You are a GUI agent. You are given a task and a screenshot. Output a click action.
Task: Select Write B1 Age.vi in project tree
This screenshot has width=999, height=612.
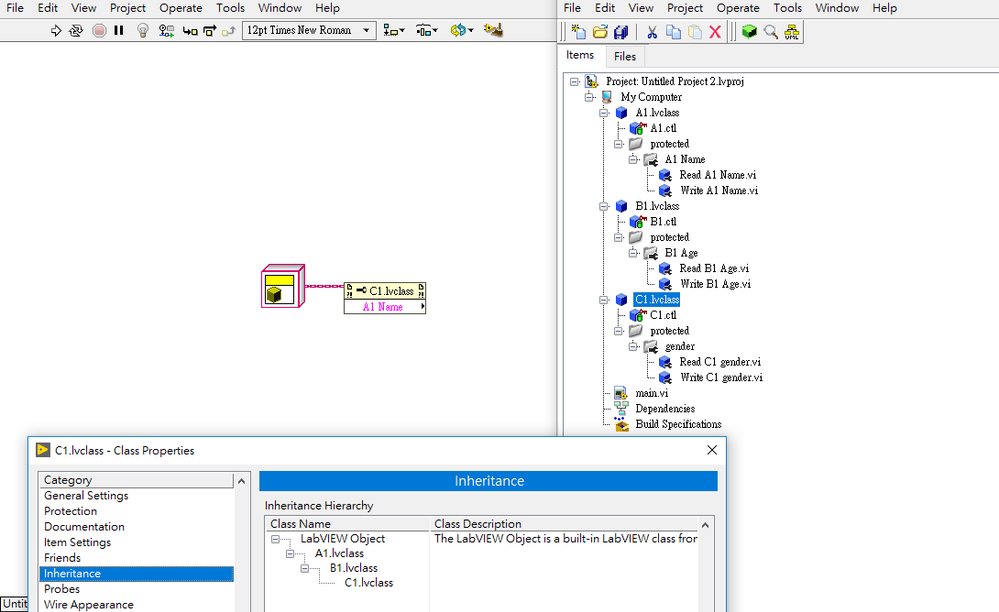(715, 284)
